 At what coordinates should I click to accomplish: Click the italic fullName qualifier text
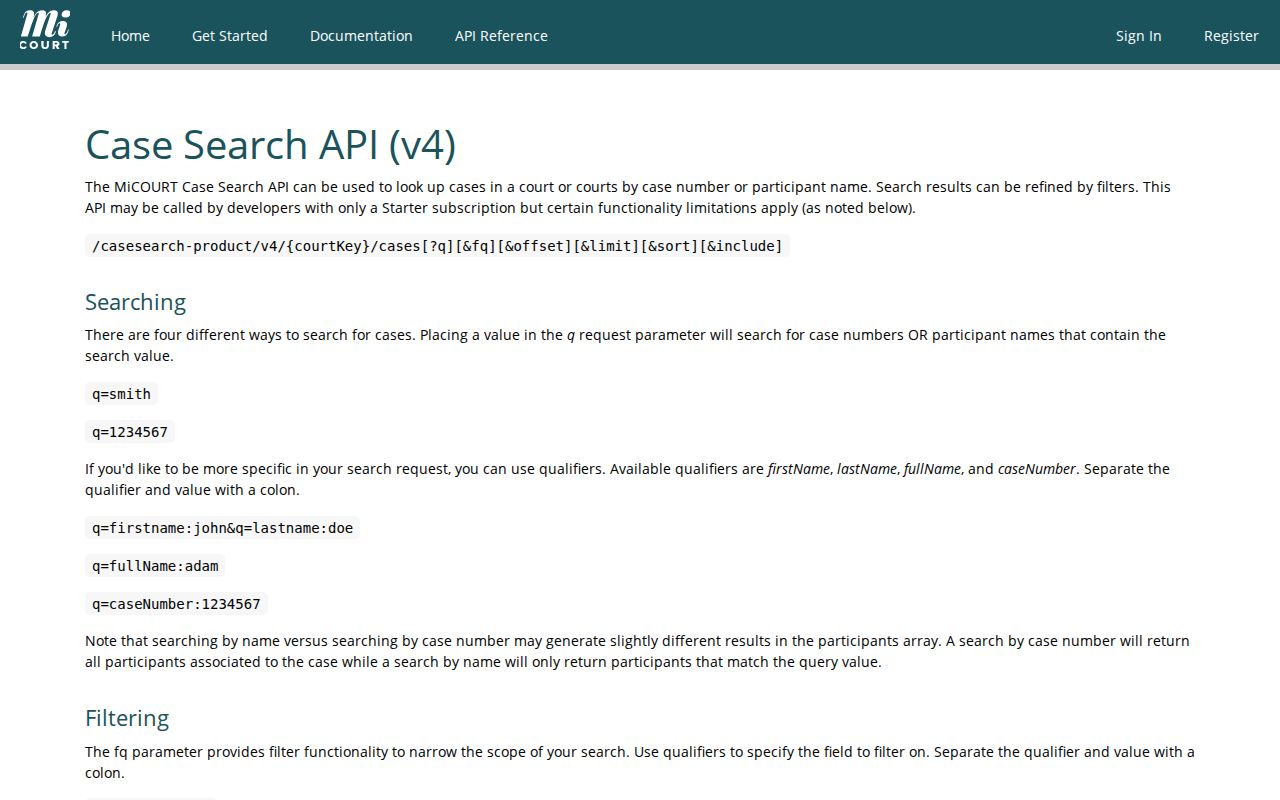[x=932, y=469]
